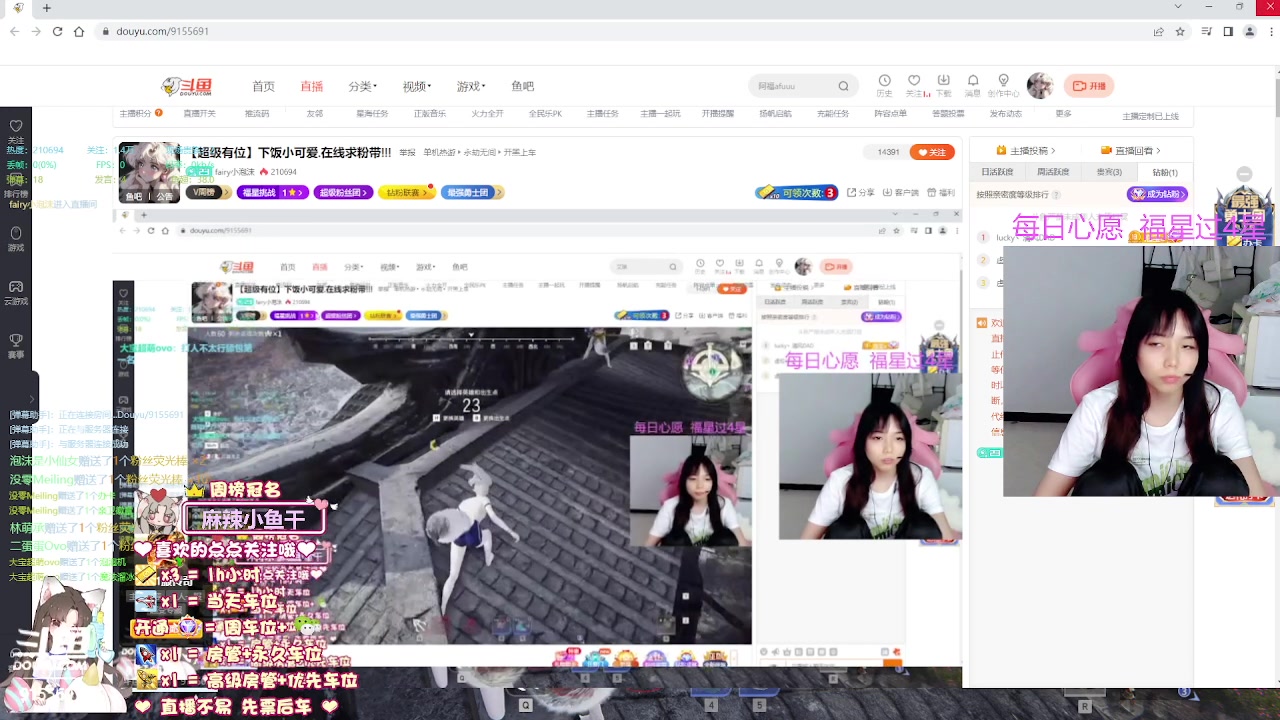Click the orange 关注 follow button
Image resolution: width=1280 pixels, height=720 pixels.
[x=931, y=152]
